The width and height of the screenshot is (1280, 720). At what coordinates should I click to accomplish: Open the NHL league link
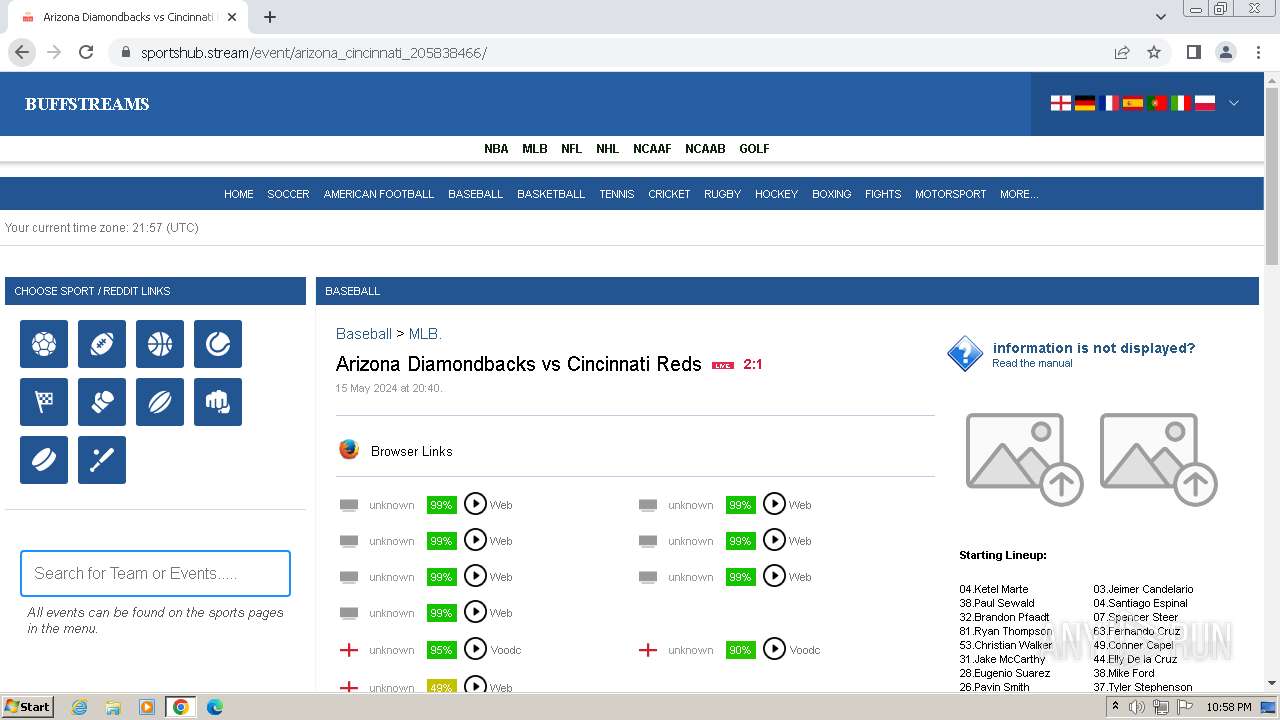click(608, 148)
